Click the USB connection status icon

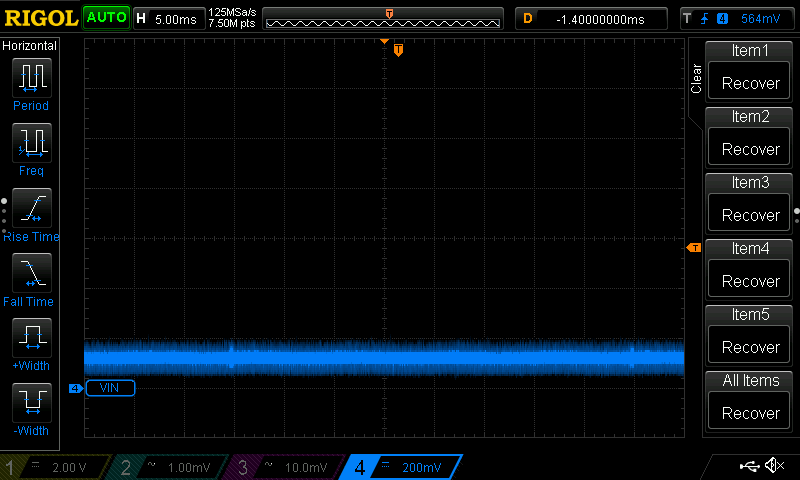click(x=749, y=466)
